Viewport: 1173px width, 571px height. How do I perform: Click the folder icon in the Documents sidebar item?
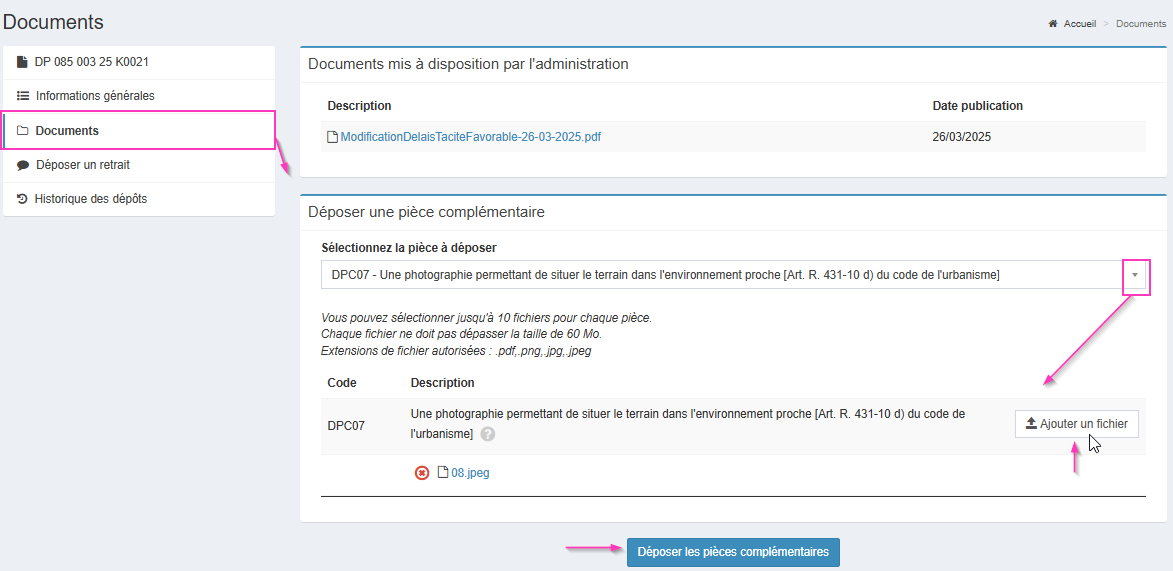tap(22, 131)
